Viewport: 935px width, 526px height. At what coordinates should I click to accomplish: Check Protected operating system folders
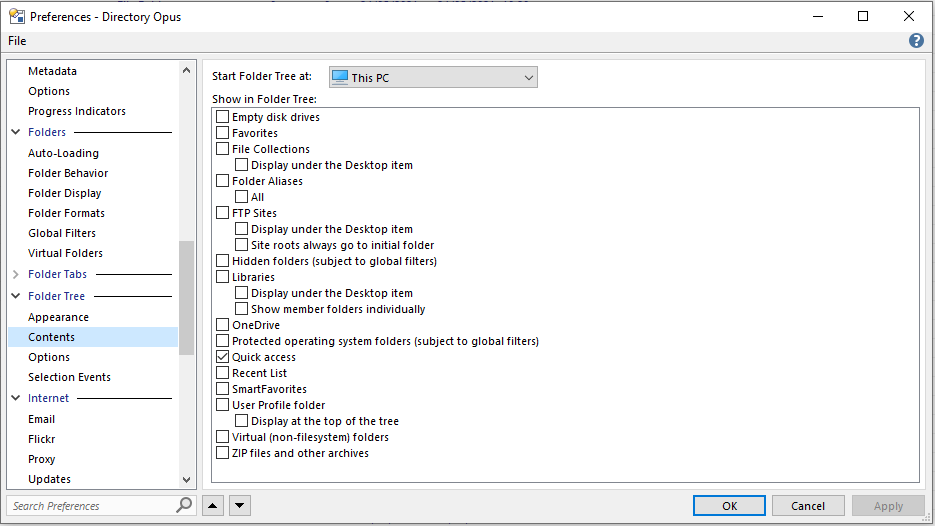[222, 341]
